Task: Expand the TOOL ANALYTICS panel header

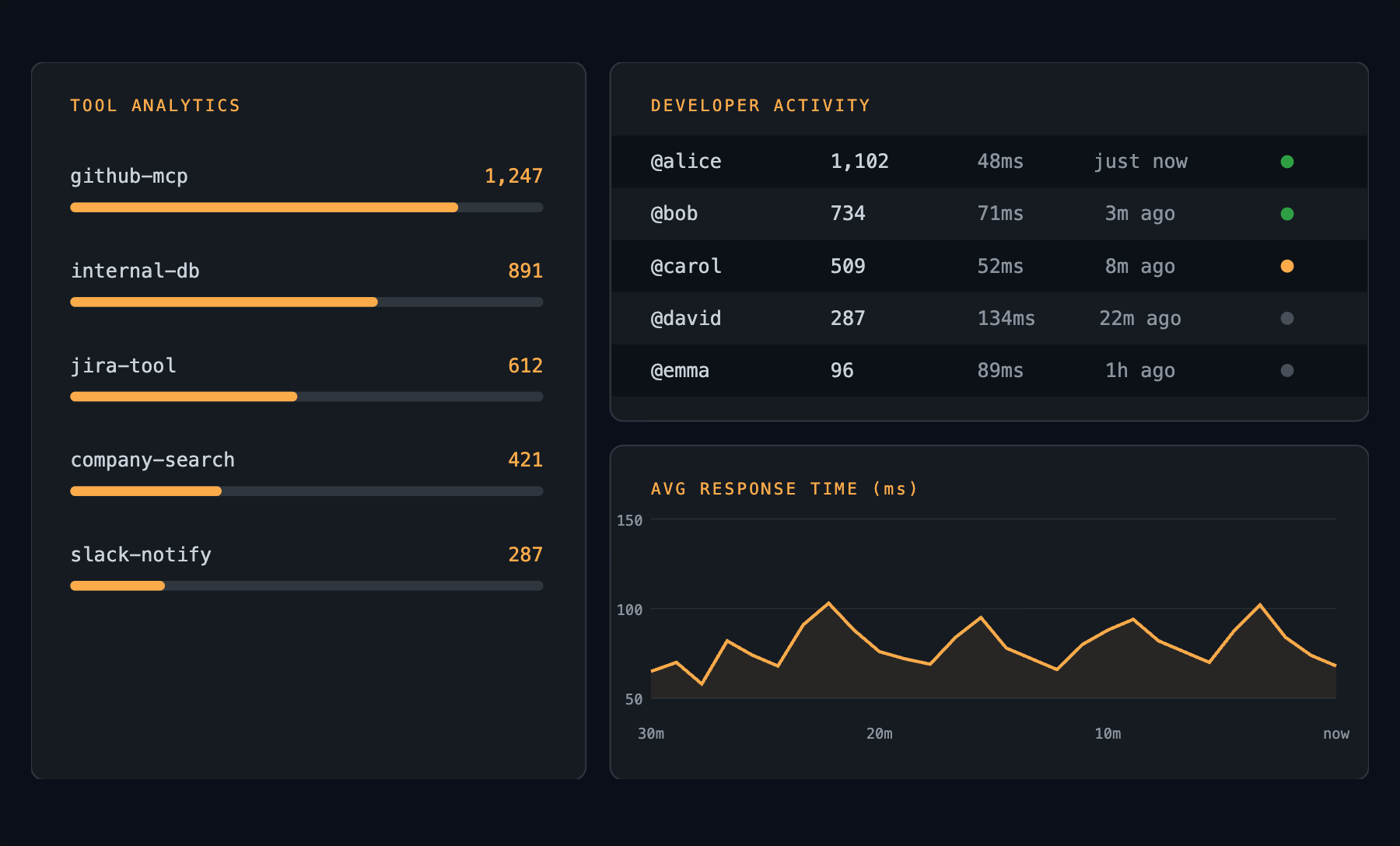Action: [156, 105]
